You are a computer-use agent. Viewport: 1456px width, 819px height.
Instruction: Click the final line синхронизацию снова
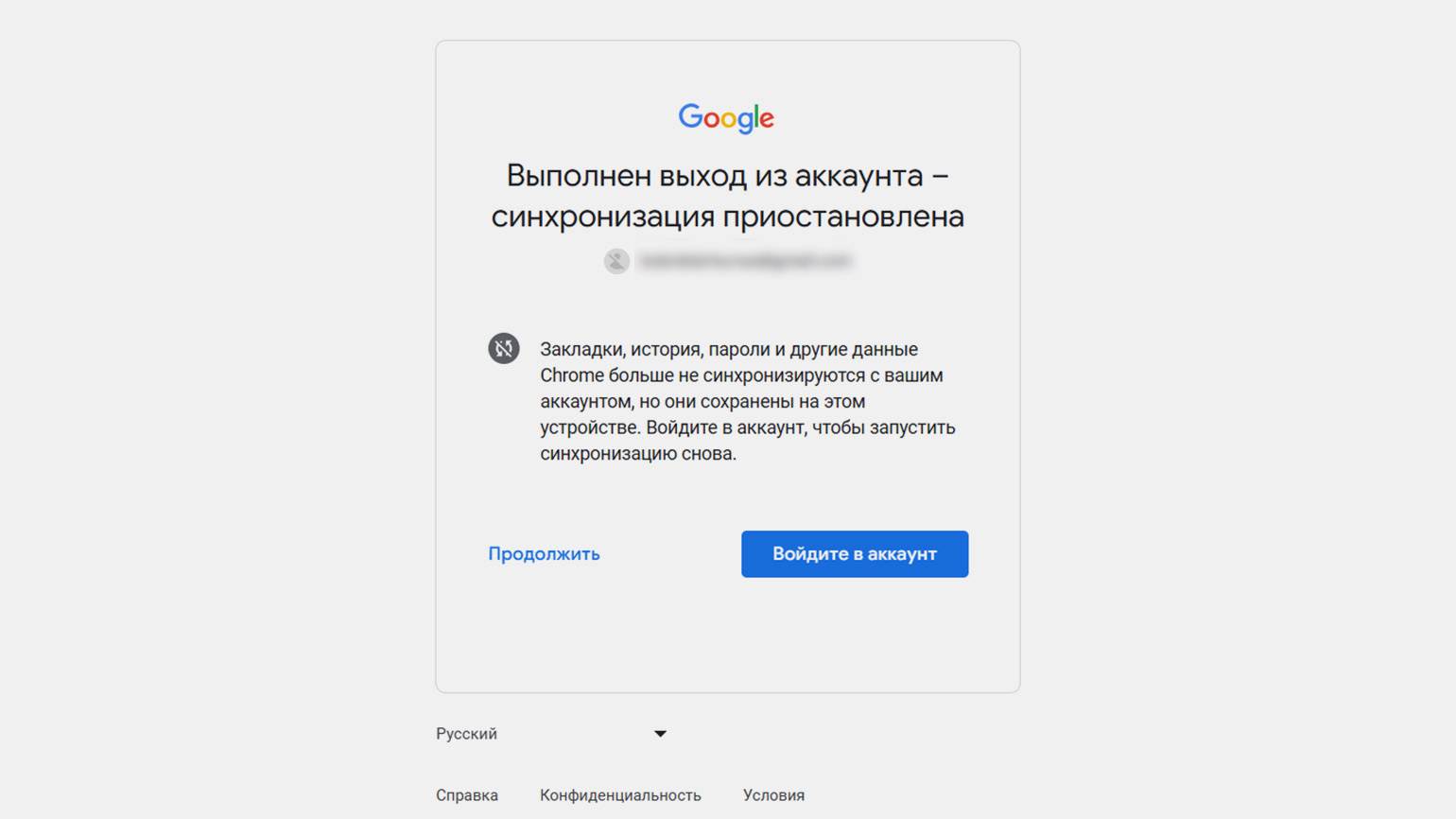tap(638, 454)
